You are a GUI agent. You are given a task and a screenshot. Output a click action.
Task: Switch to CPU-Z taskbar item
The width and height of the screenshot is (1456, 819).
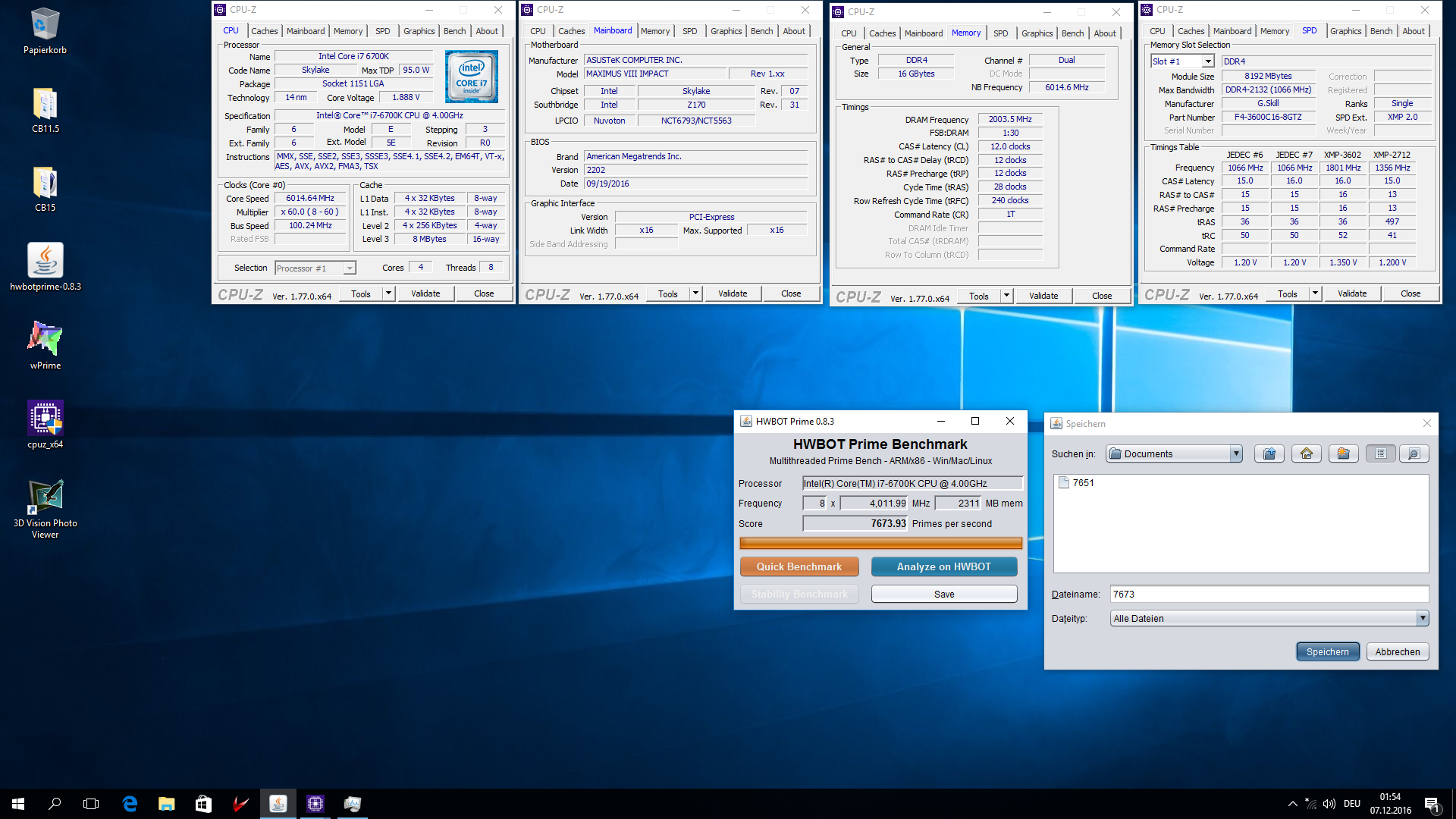315,804
